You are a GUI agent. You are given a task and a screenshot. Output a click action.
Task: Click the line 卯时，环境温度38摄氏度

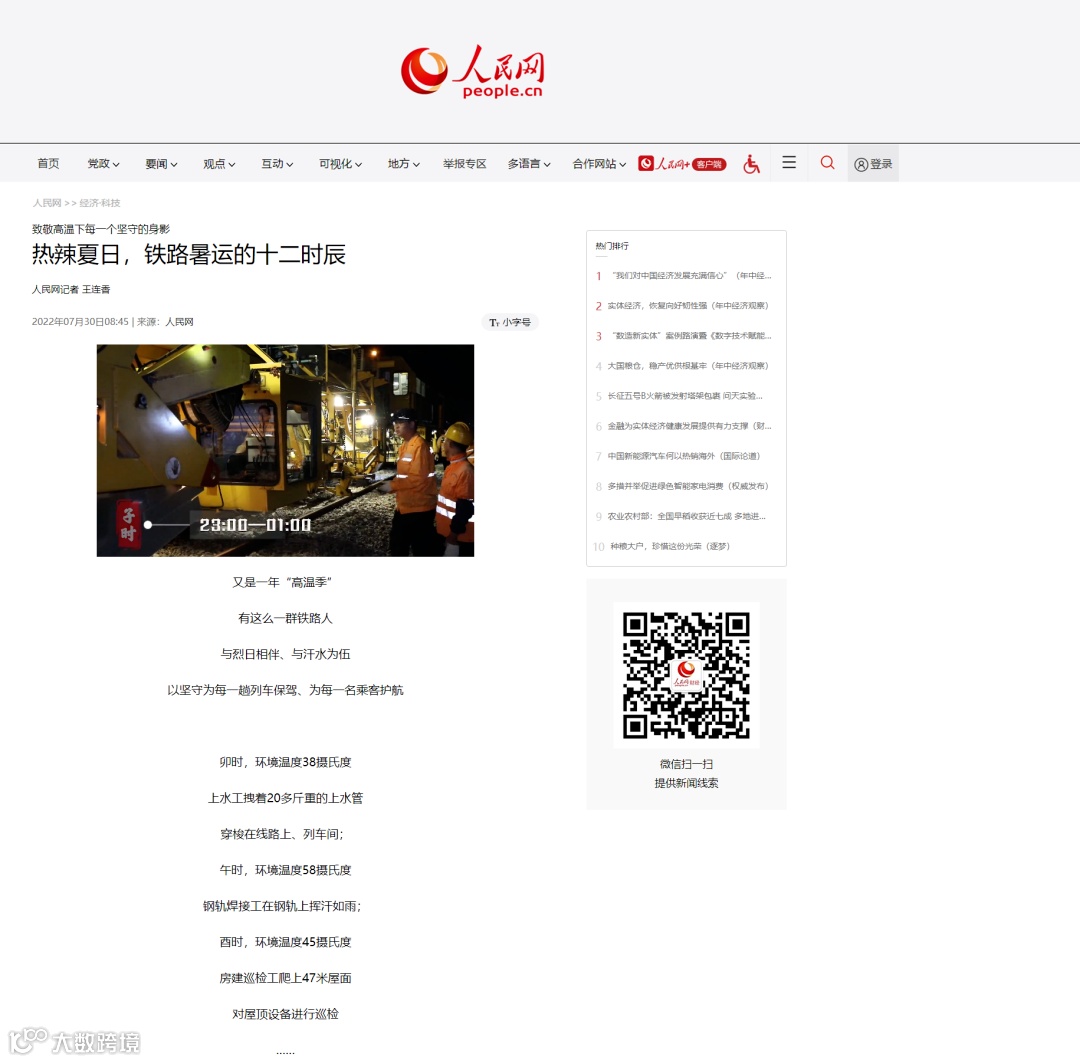pyautogui.click(x=285, y=762)
